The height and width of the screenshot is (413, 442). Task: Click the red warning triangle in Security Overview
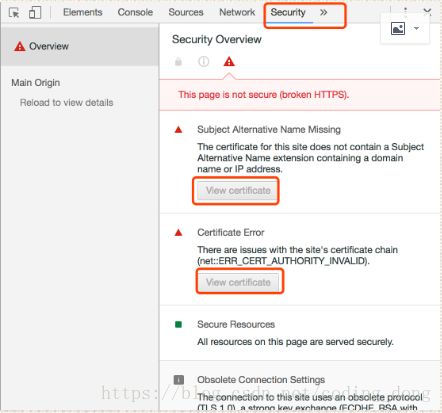coord(229,61)
